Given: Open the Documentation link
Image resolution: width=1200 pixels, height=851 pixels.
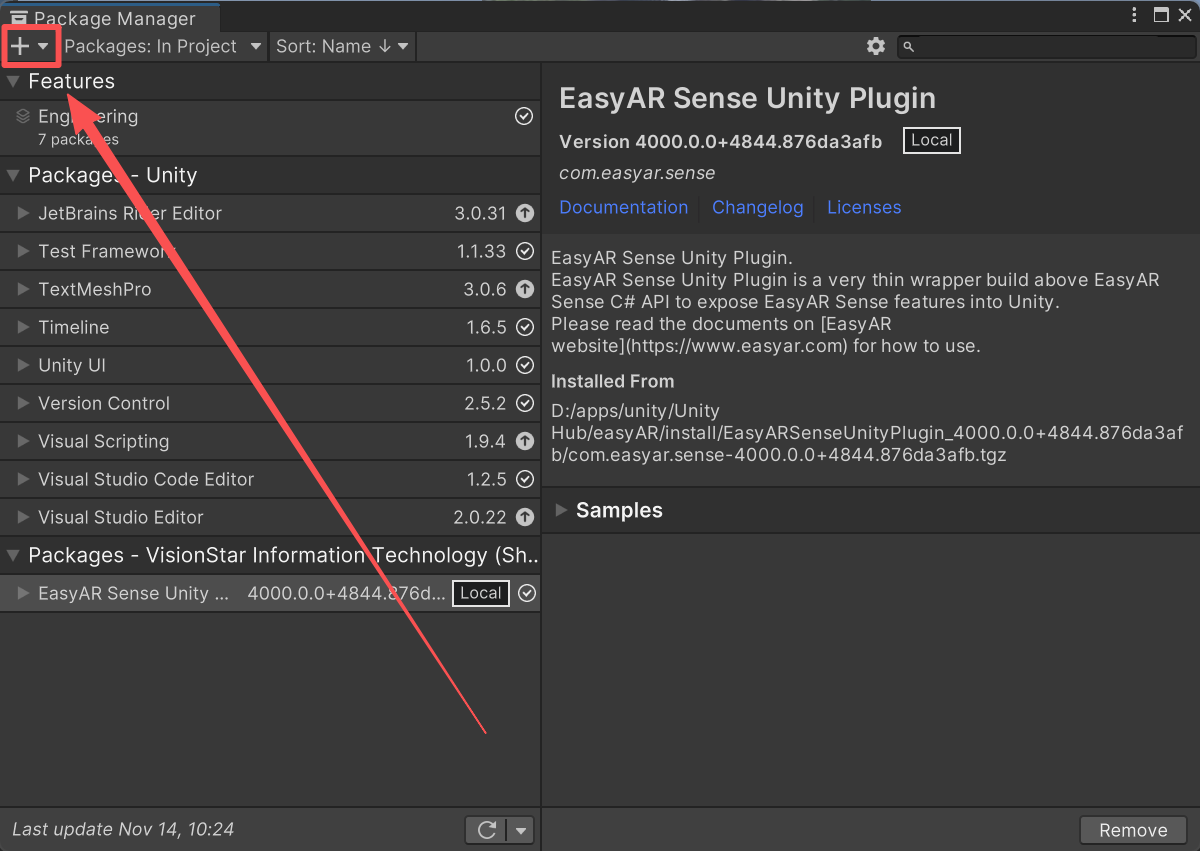Looking at the screenshot, I should click(x=624, y=207).
